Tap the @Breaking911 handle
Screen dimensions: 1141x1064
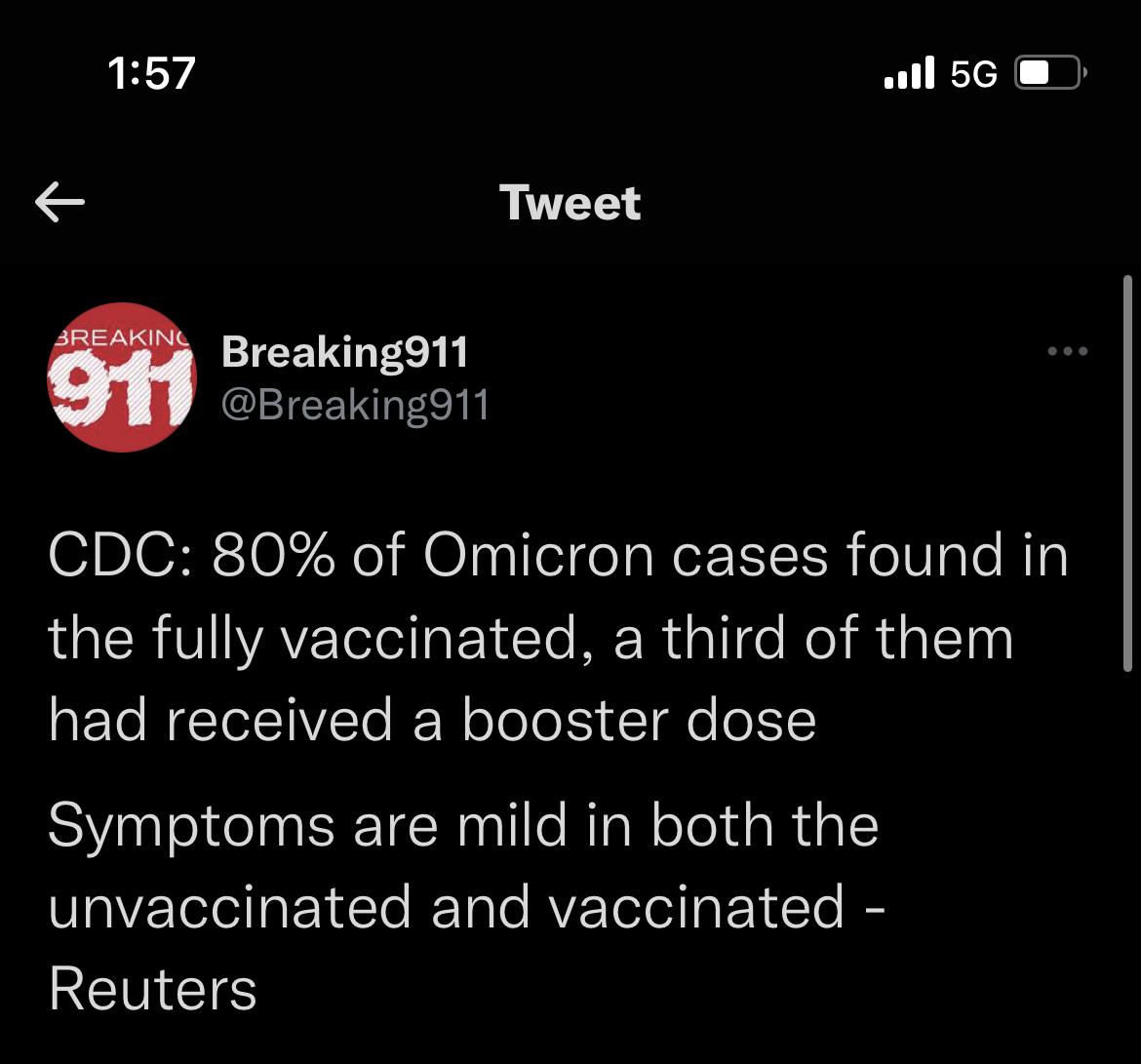point(355,406)
